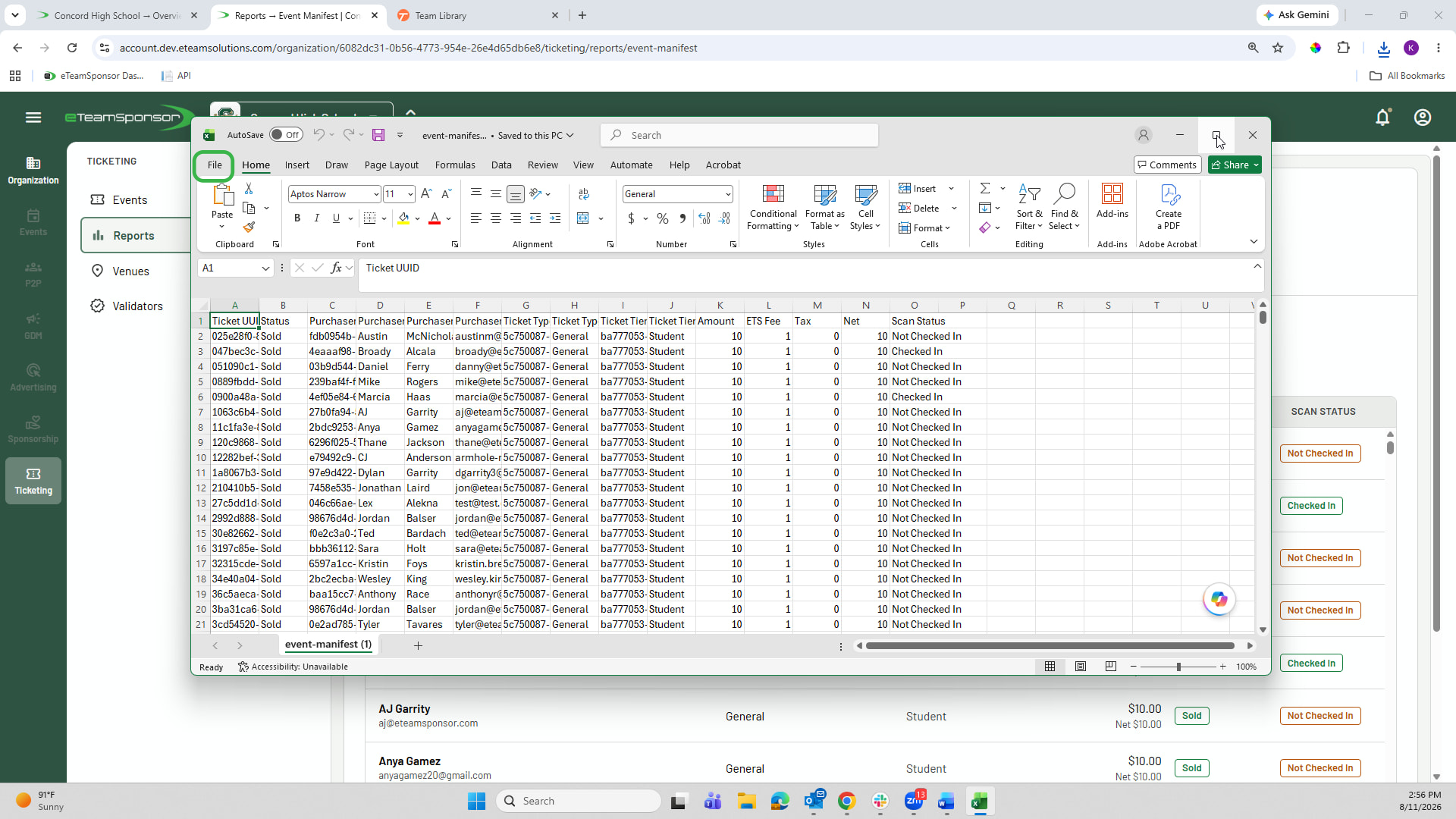Open Validators in Ticketing sidebar
The width and height of the screenshot is (1456, 819).
pyautogui.click(x=137, y=306)
